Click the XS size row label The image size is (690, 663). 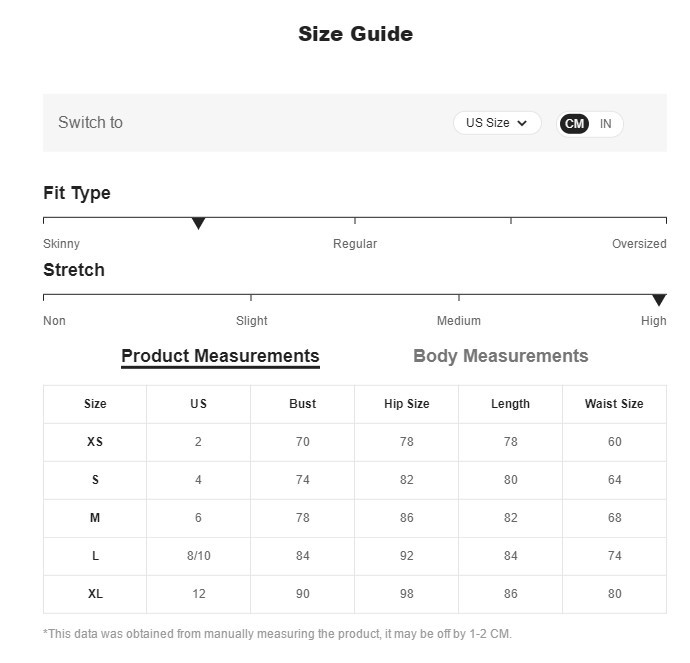tap(95, 442)
